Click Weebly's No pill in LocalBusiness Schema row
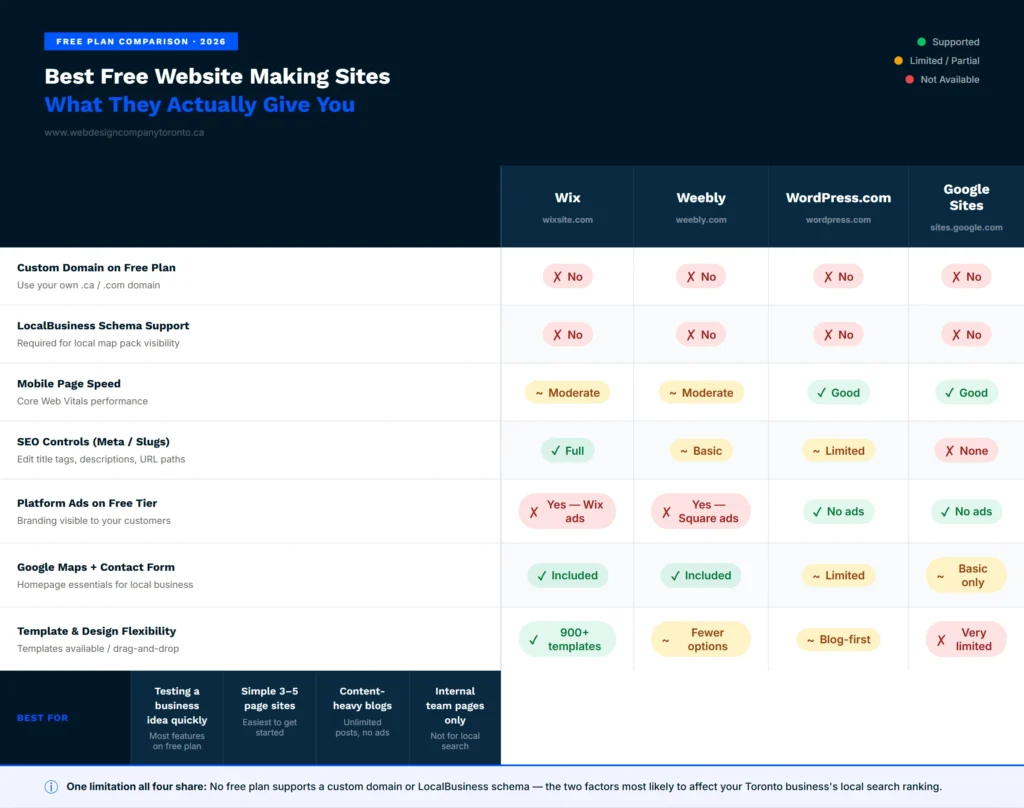Viewport: 1024px width, 808px height. (701, 335)
